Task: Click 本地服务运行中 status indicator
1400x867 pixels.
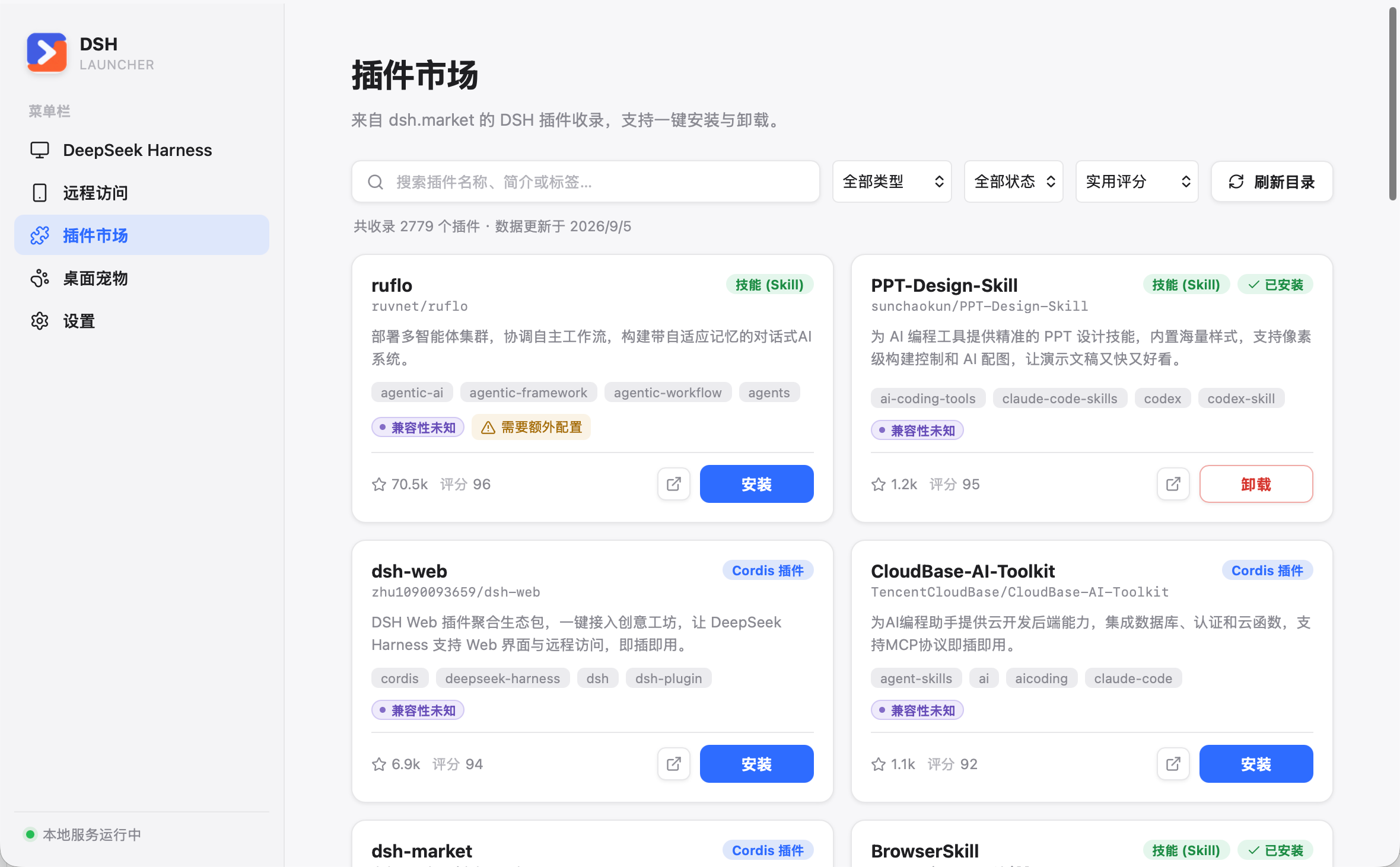Action: (83, 834)
